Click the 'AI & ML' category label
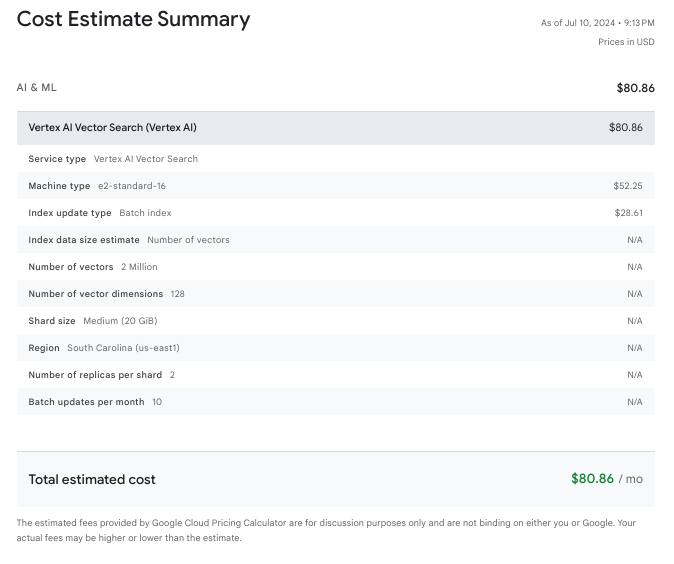Viewport: 674px width, 564px height. [x=37, y=88]
